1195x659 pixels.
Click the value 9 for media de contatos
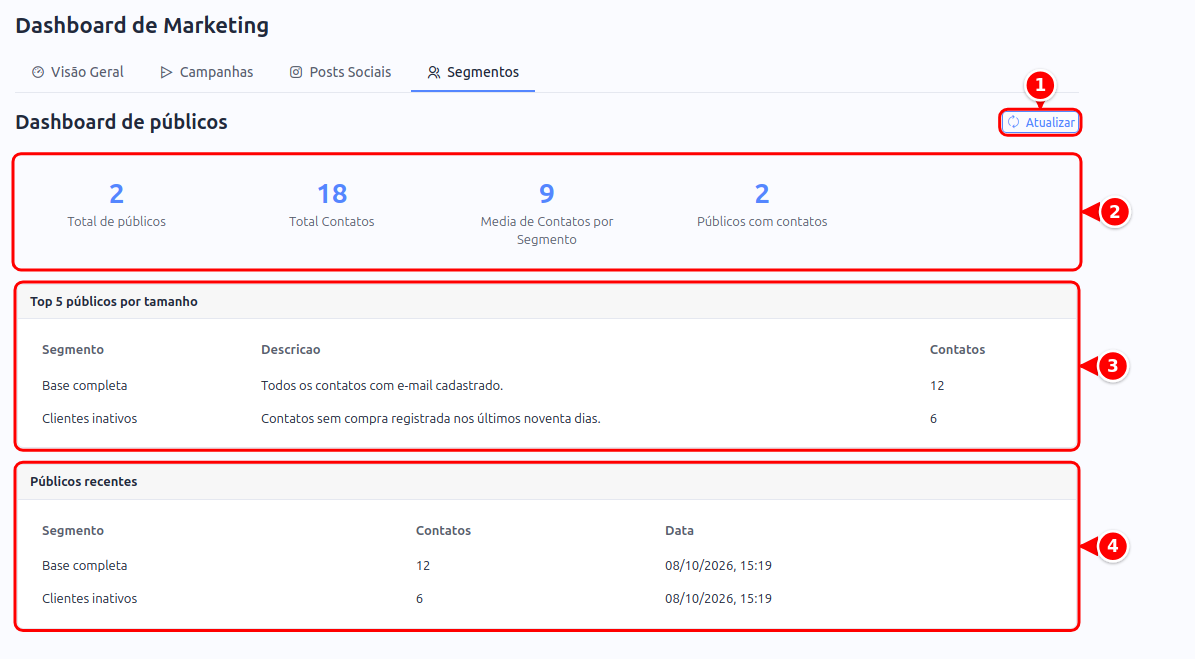pyautogui.click(x=546, y=194)
